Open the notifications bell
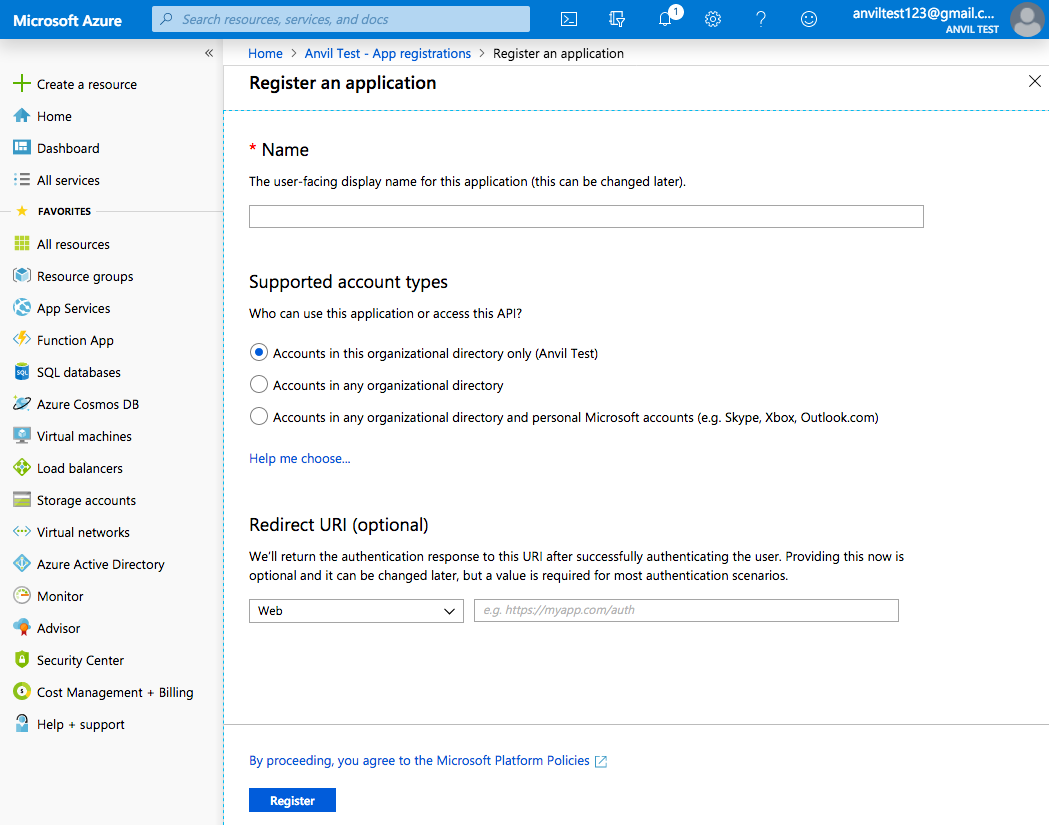Screen dimensions: 1049x825 664,18
